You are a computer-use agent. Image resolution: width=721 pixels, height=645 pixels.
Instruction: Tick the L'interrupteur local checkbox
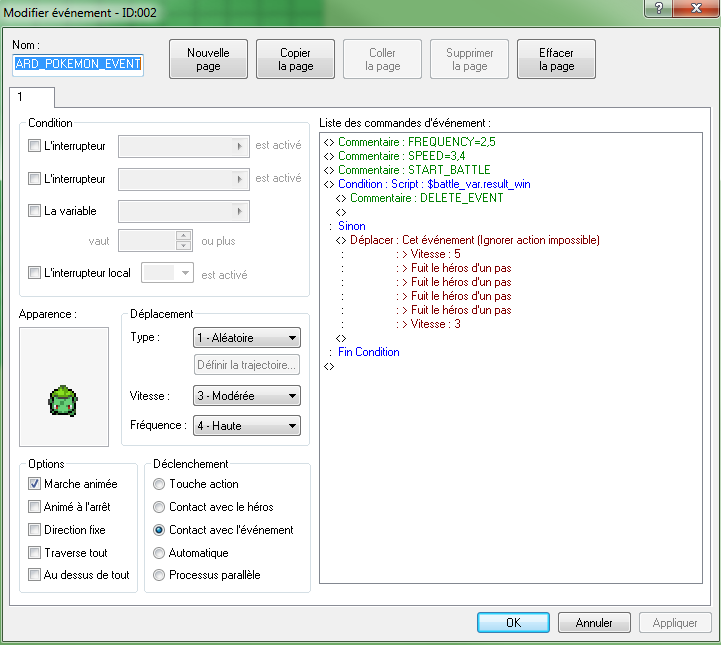click(x=34, y=273)
